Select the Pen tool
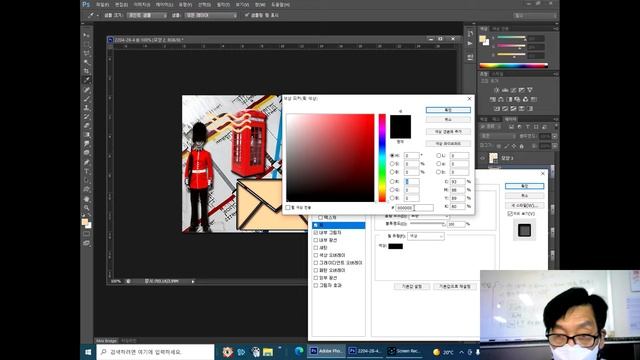Screen dimensions: 640x360 tap(87, 162)
